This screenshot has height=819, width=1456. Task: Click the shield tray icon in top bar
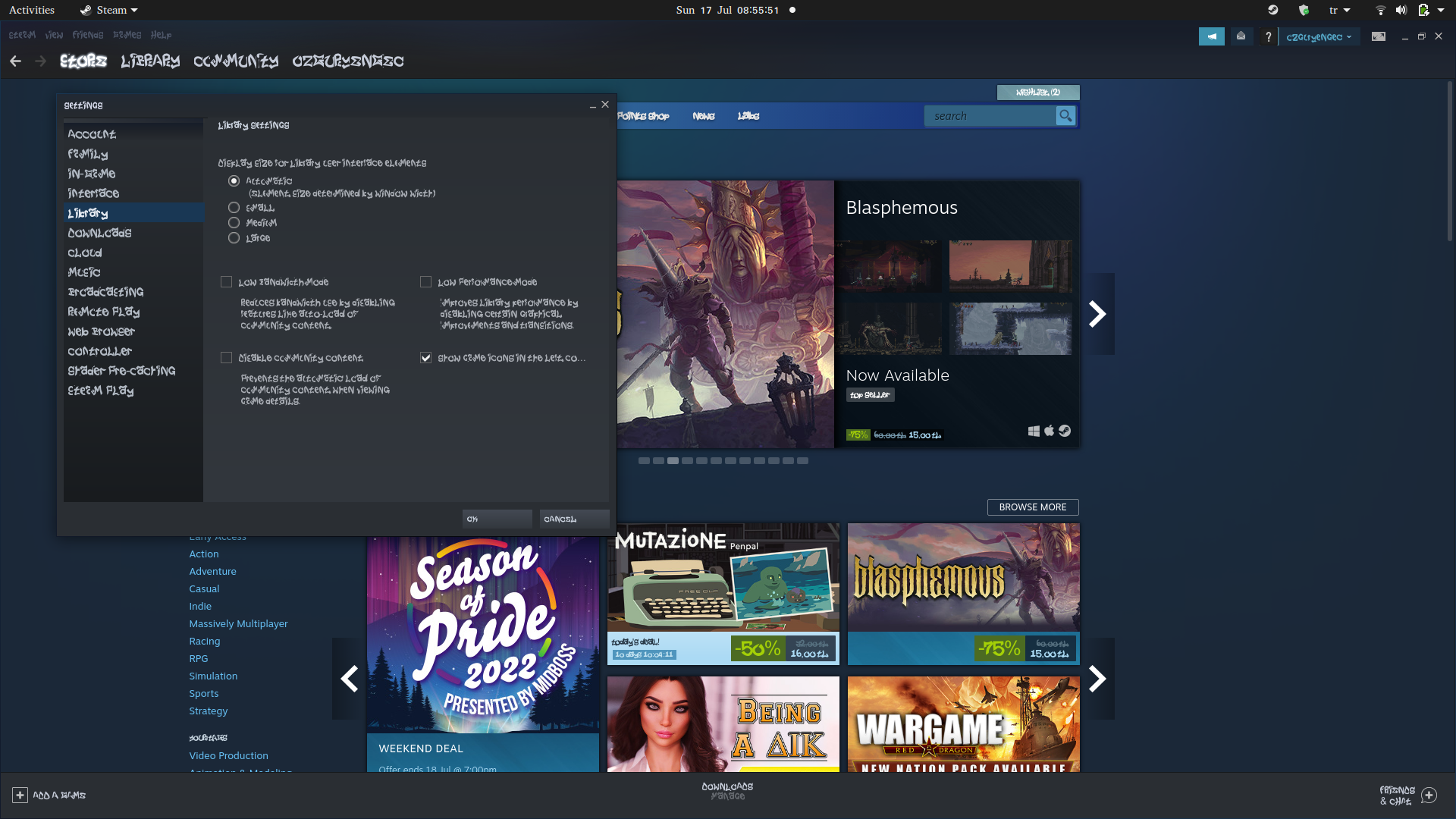(x=1304, y=10)
